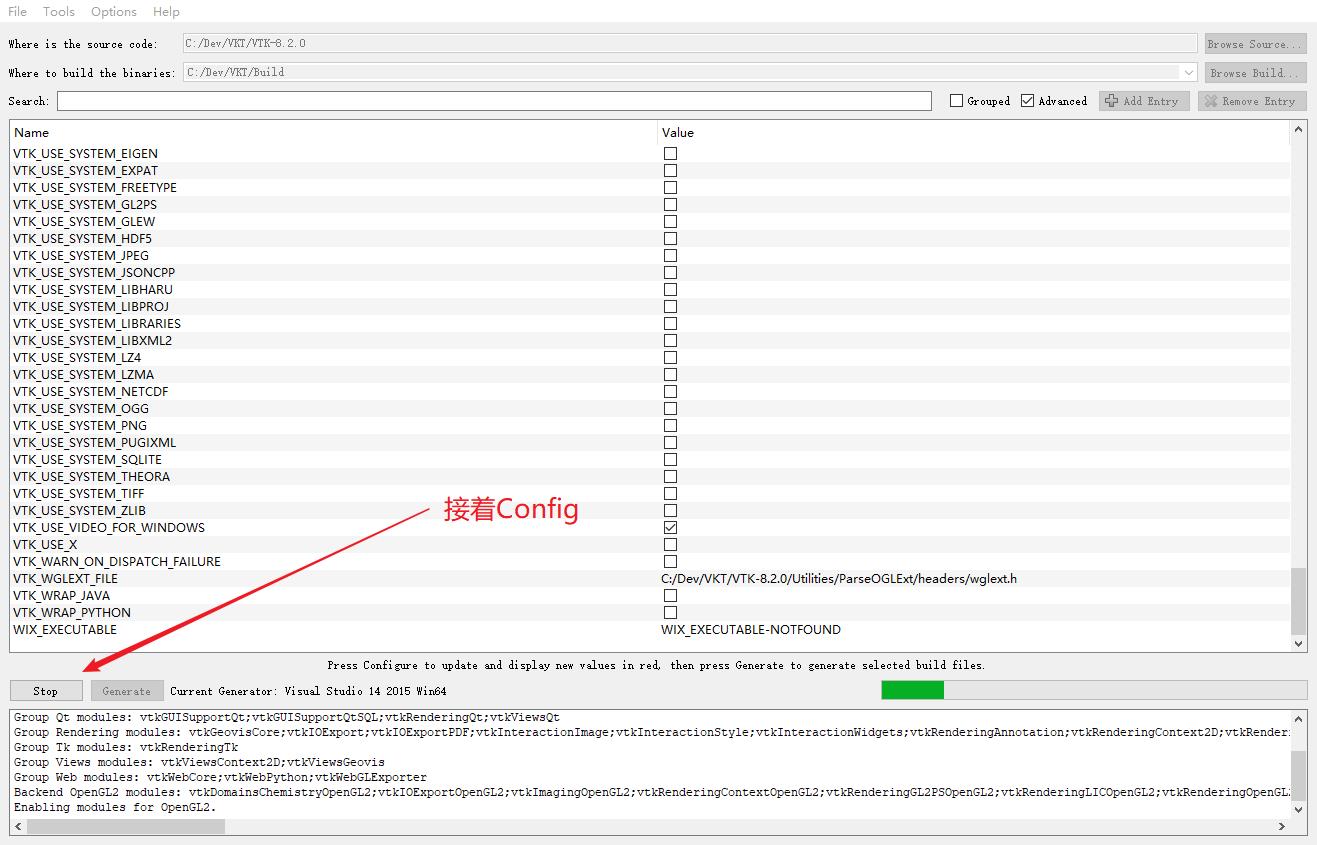The image size is (1317, 845).
Task: Open the File menu
Action: (x=17, y=11)
